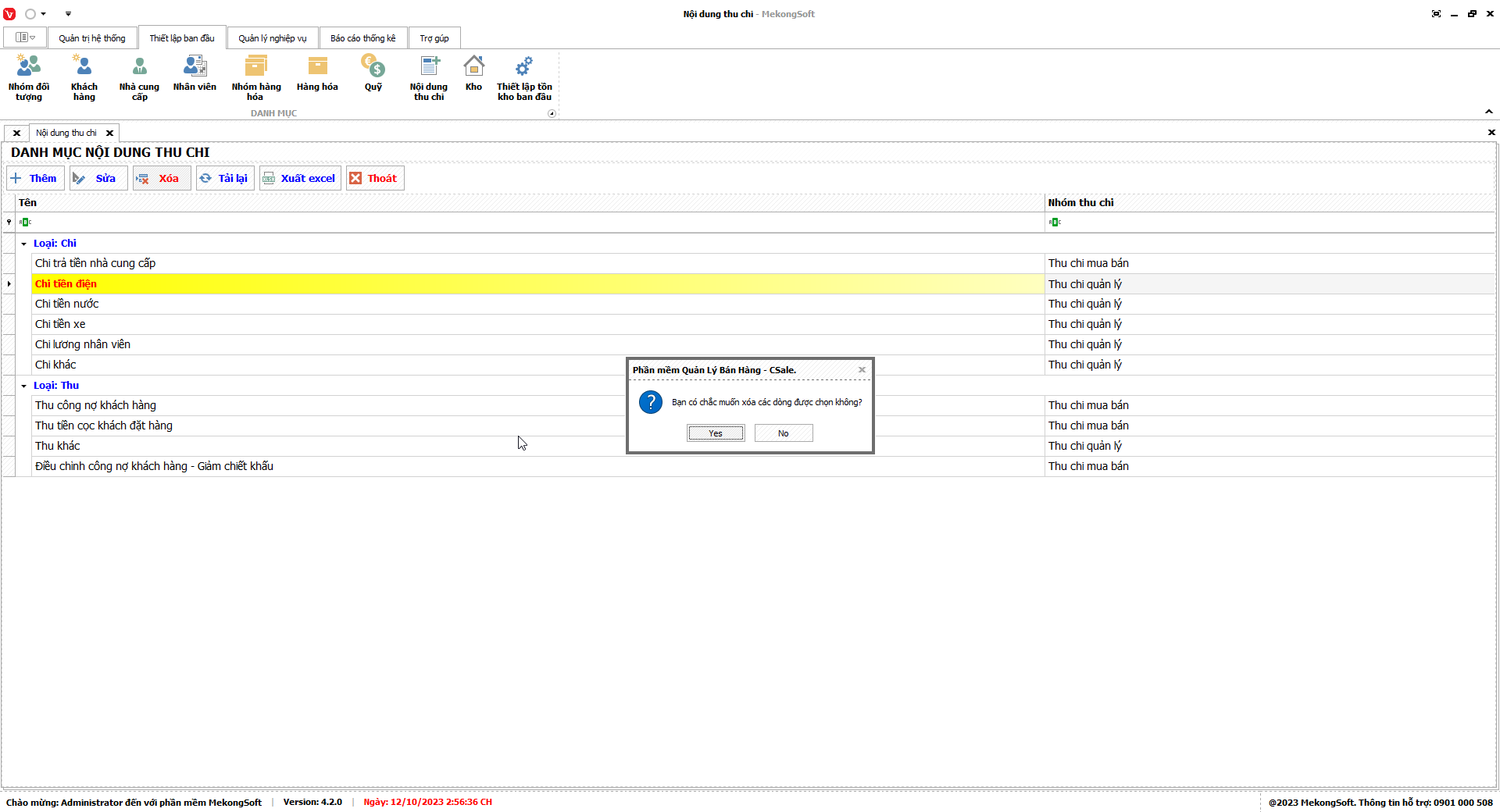Open the quick access toolbar dropdown arrow

click(x=68, y=14)
